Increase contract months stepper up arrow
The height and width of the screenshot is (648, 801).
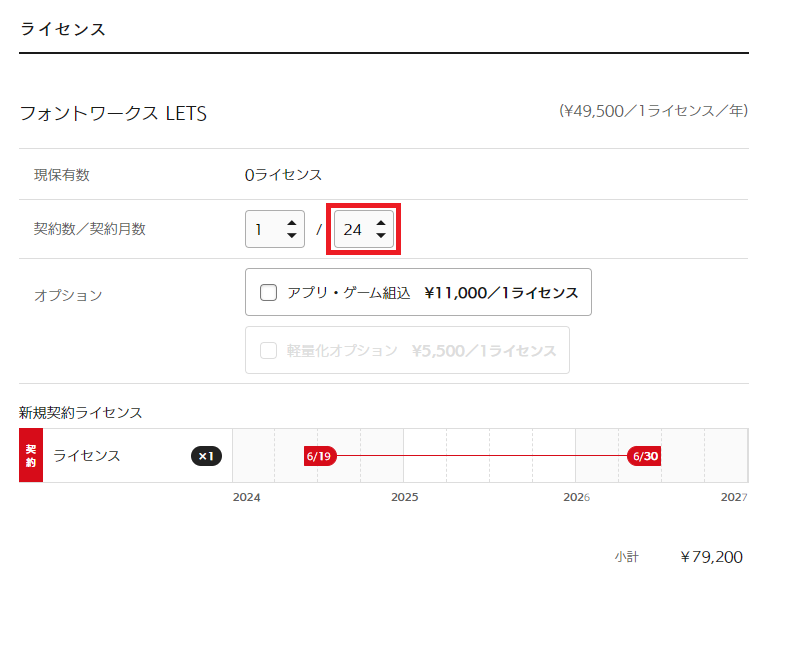point(381,223)
